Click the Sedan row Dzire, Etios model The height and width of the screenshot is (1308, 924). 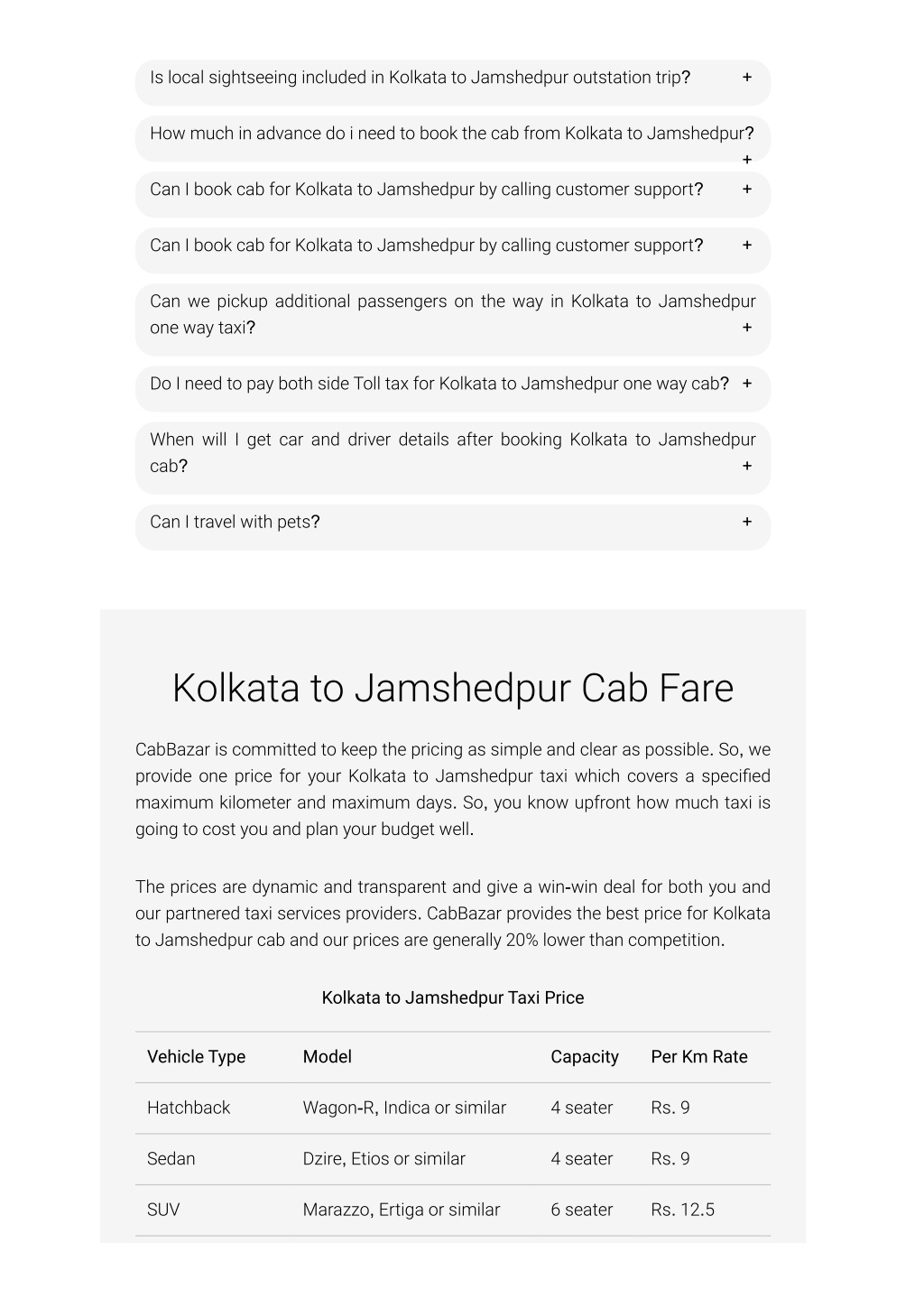click(x=384, y=1159)
